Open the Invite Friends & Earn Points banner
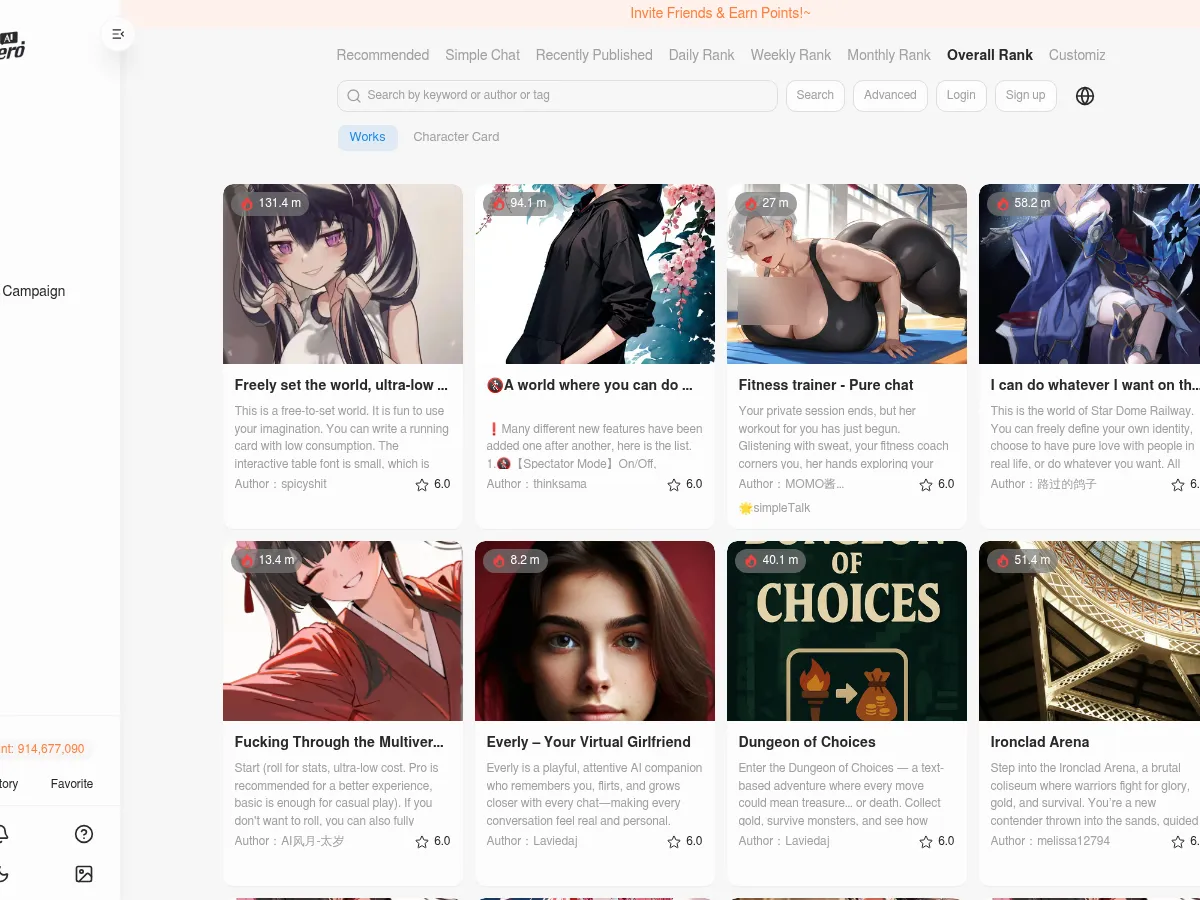This screenshot has width=1200, height=900. pyautogui.click(x=720, y=13)
